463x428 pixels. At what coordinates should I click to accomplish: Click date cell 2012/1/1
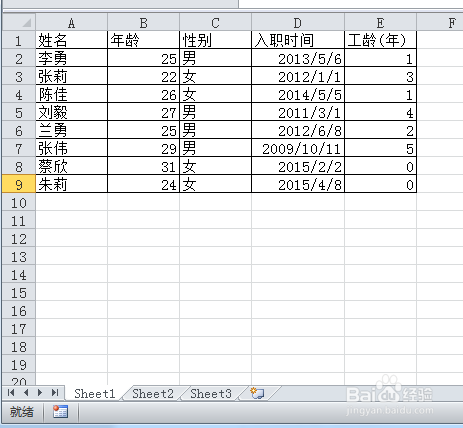pyautogui.click(x=298, y=76)
